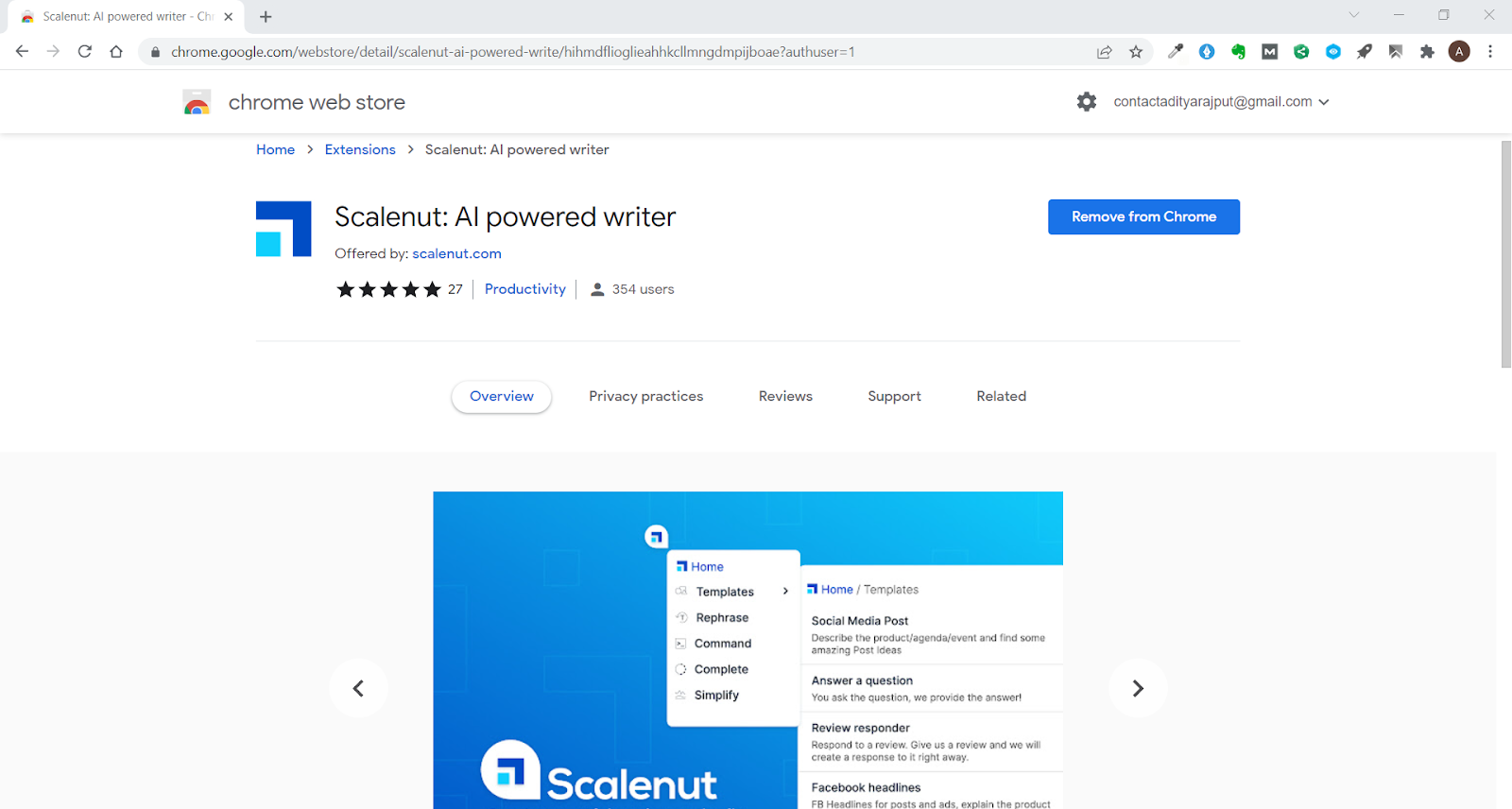Open the grey extension icon beside the rocket
The image size is (1512, 809).
pos(1396,52)
